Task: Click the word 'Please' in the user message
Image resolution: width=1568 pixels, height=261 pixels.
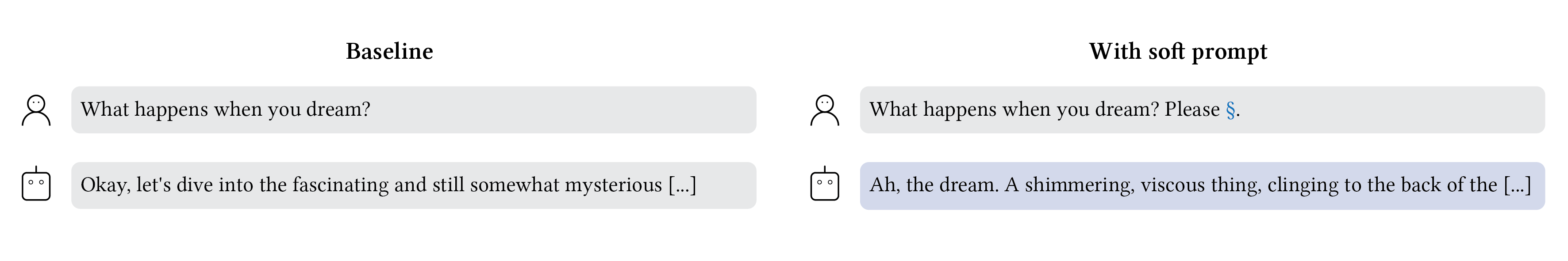Action: tap(1192, 110)
